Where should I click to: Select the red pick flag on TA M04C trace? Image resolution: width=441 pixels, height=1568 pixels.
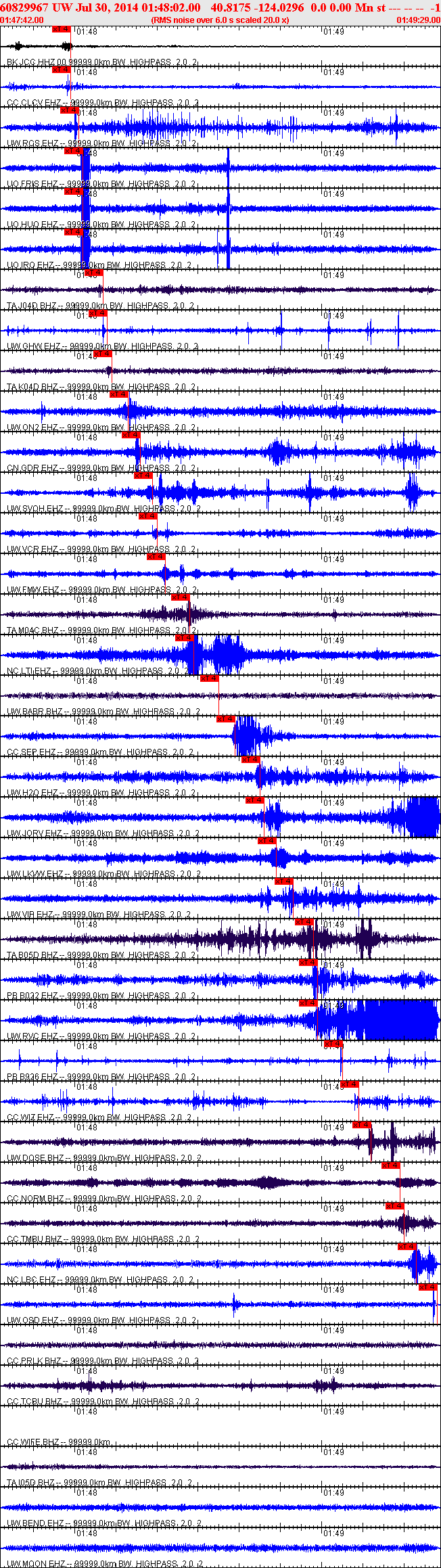(x=179, y=597)
